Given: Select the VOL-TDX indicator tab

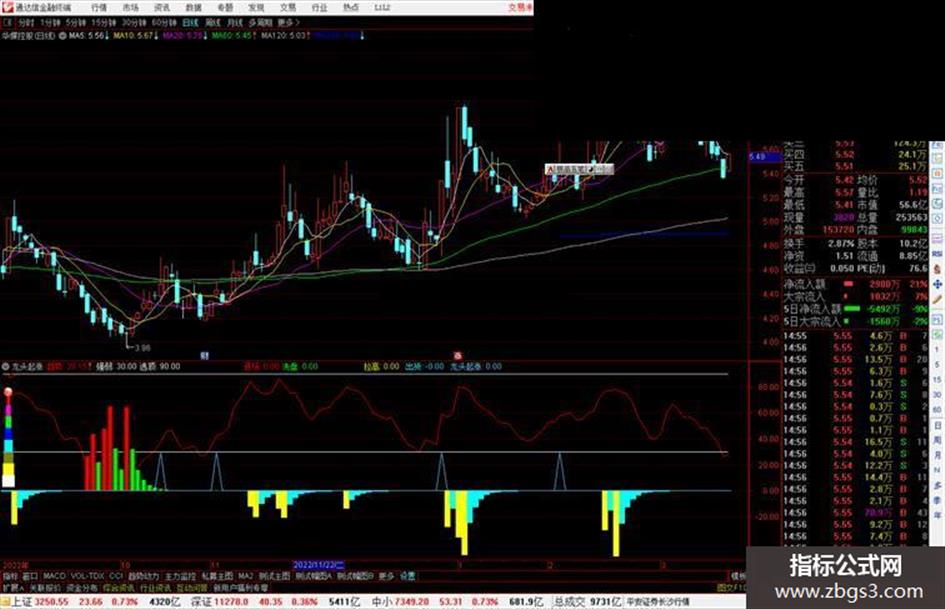Looking at the screenshot, I should click(87, 576).
